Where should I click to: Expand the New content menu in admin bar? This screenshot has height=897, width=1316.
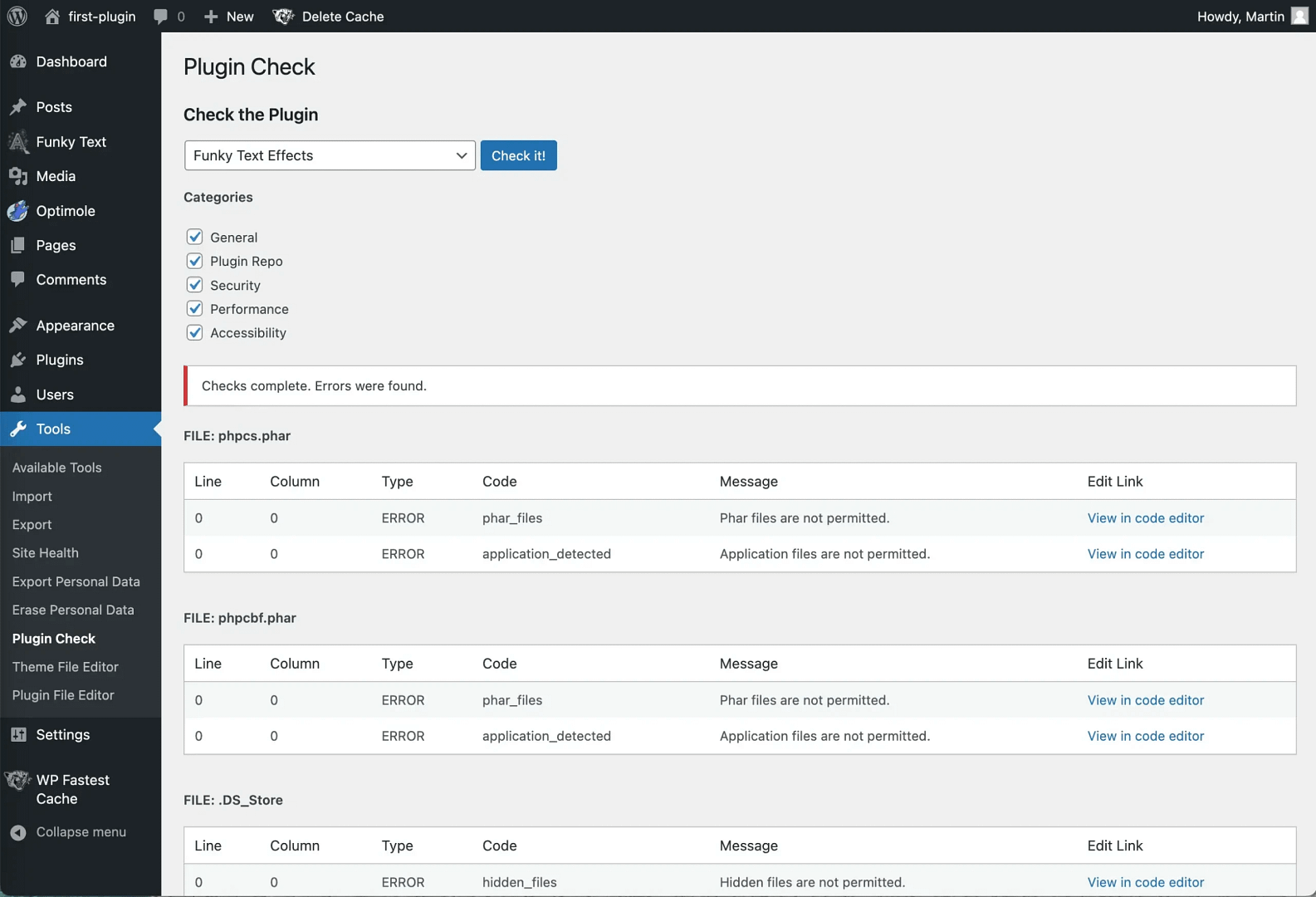[x=229, y=17]
